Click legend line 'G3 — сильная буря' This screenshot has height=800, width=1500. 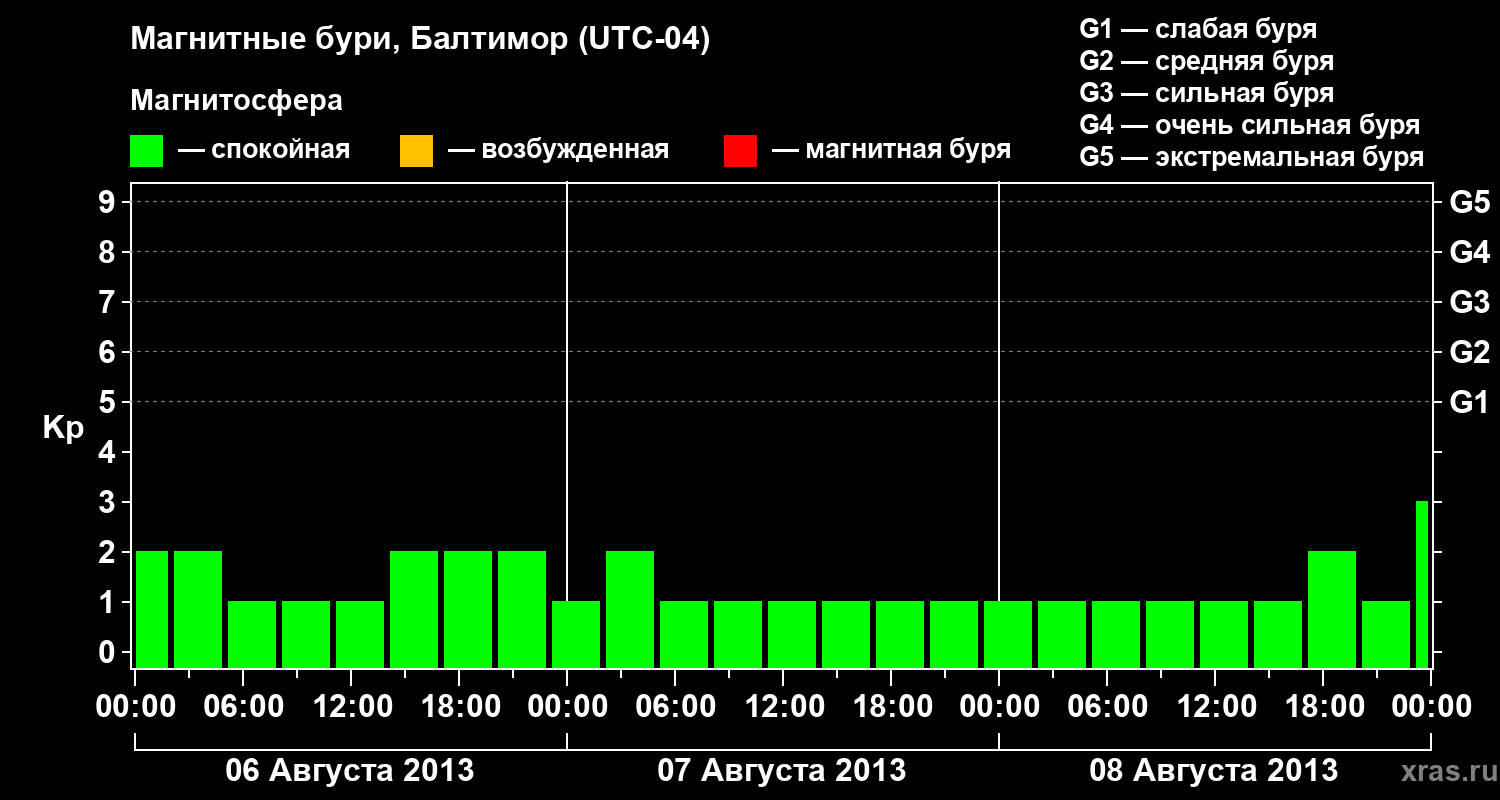(1207, 93)
